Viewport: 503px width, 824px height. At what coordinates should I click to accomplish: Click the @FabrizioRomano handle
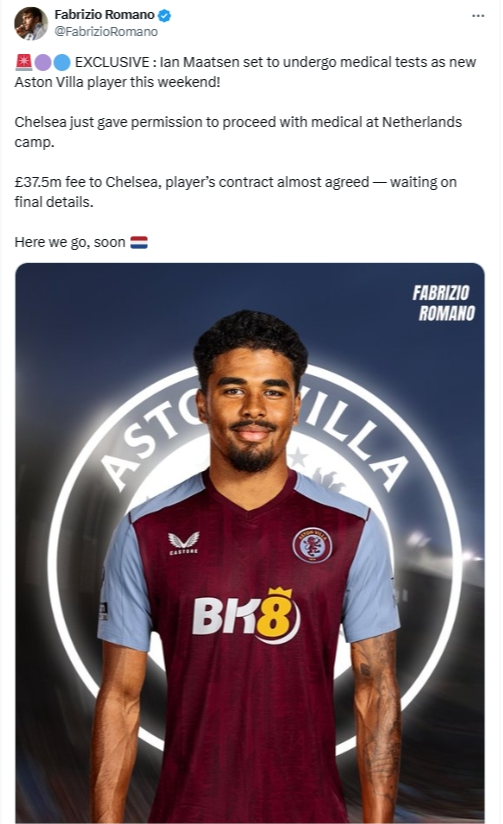(x=106, y=32)
